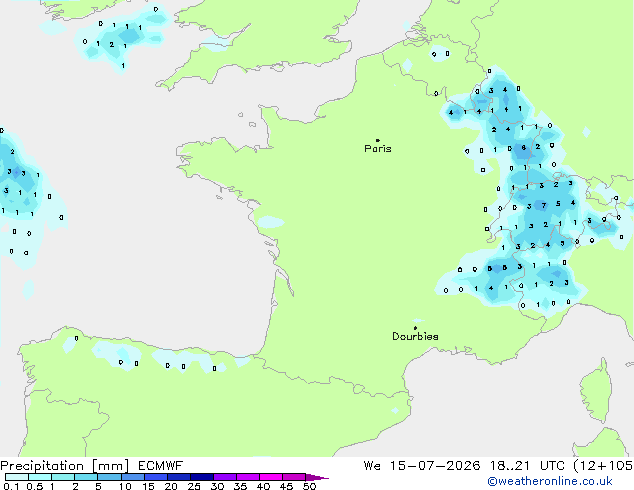Screen dimensions: 634x490
Task: Select the 40–45 mm magenta legend swatch
Action: click(x=271, y=477)
